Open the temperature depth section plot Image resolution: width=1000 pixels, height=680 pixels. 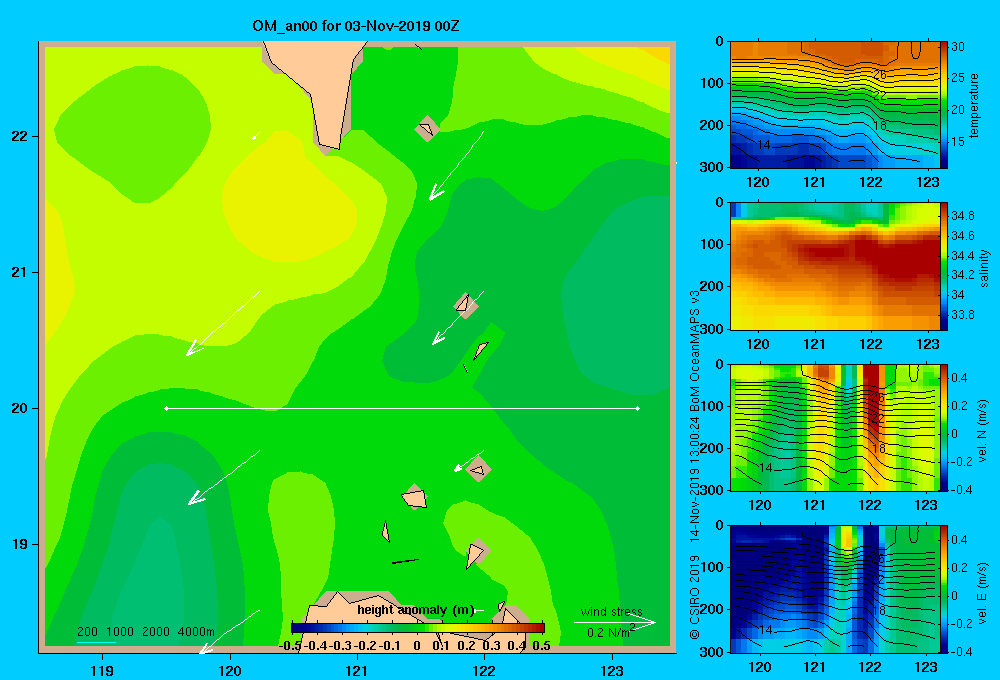[x=834, y=105]
